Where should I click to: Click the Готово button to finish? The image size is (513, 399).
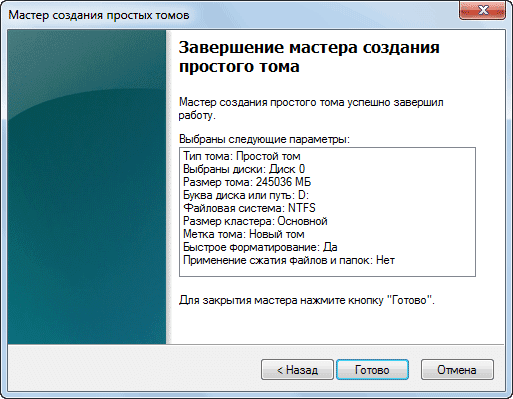click(372, 370)
